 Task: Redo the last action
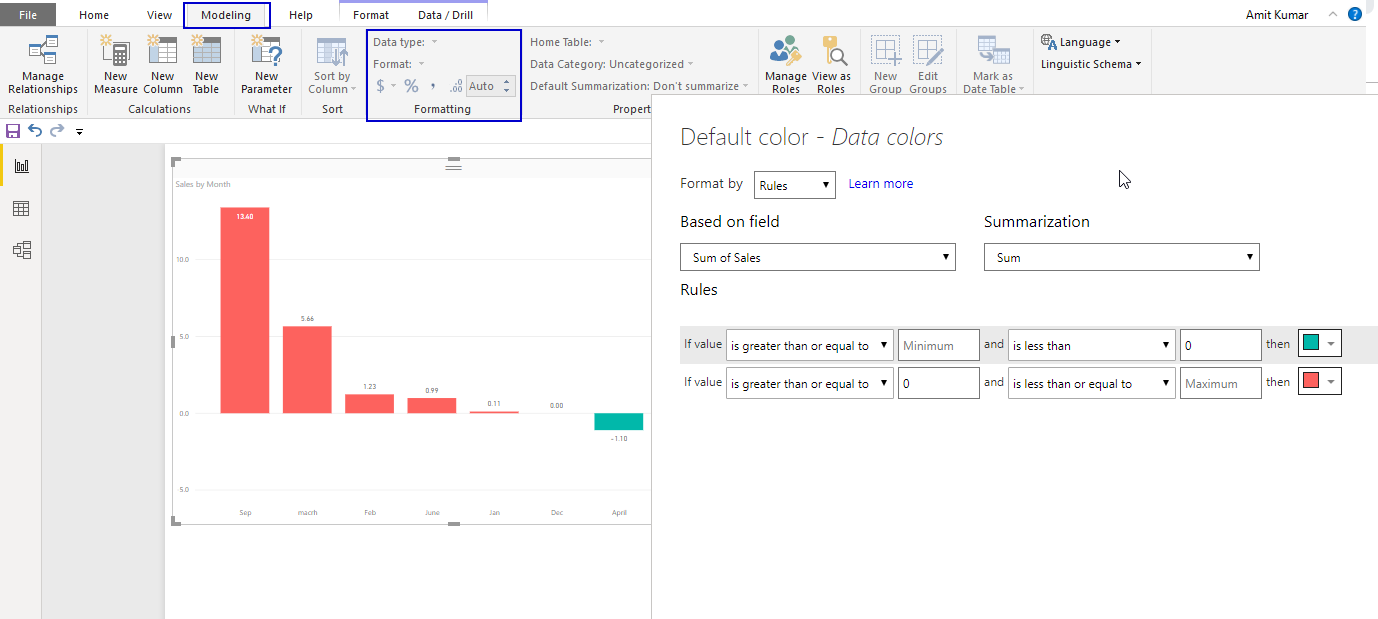click(57, 131)
